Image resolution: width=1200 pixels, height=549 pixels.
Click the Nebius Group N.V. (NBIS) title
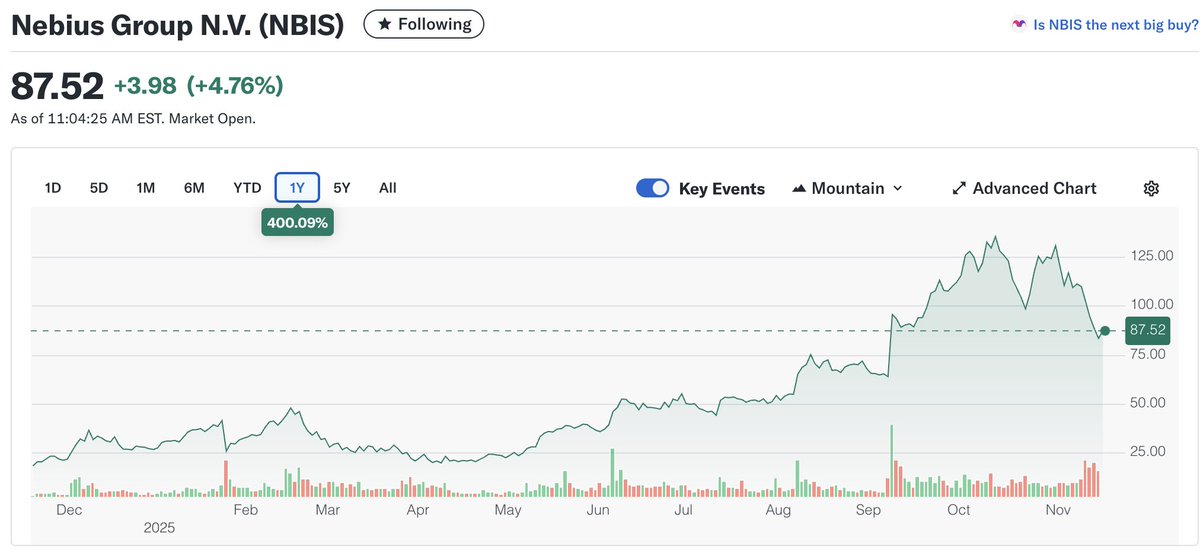tap(178, 25)
